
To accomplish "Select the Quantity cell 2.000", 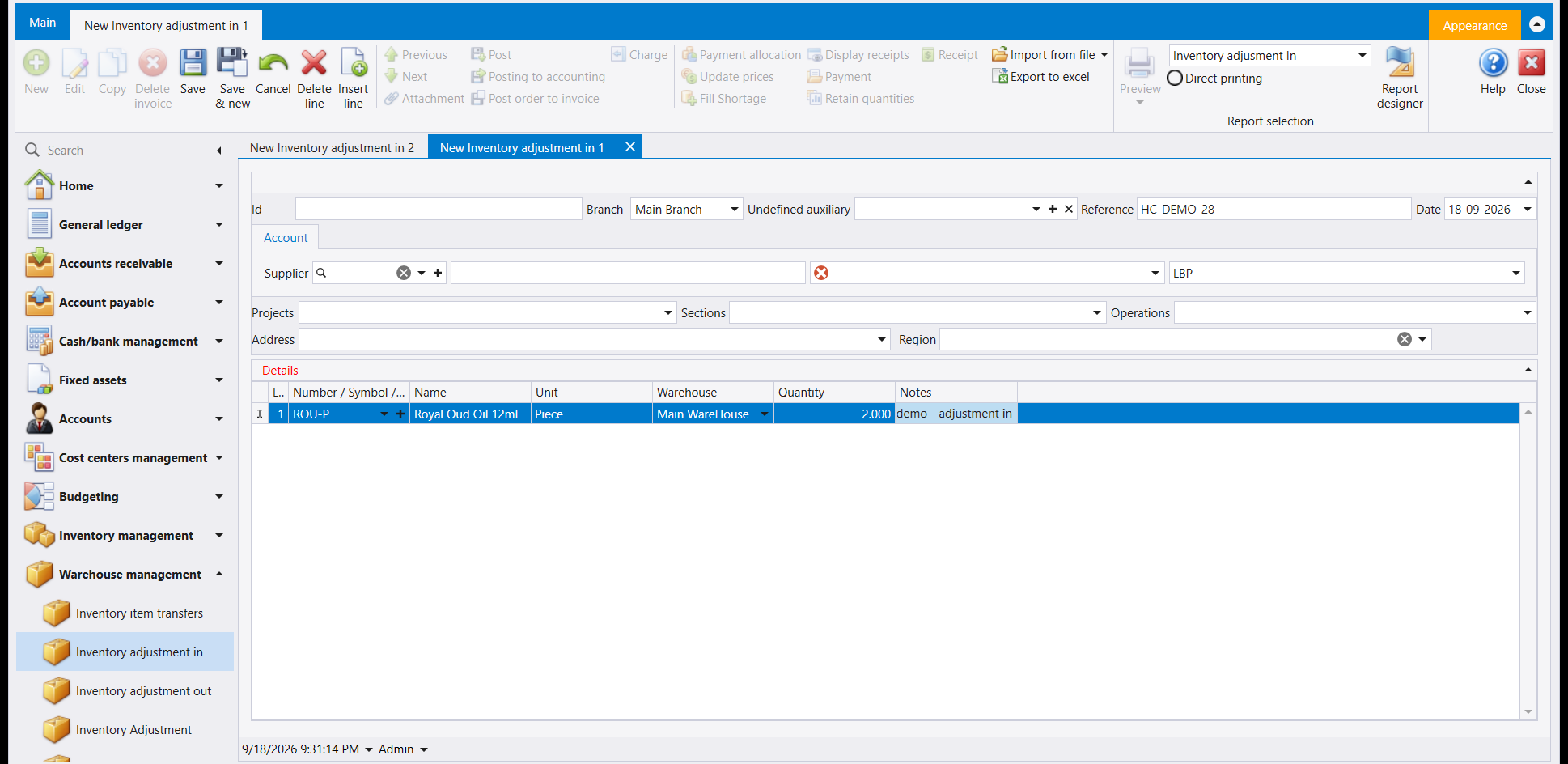I will pyautogui.click(x=834, y=414).
